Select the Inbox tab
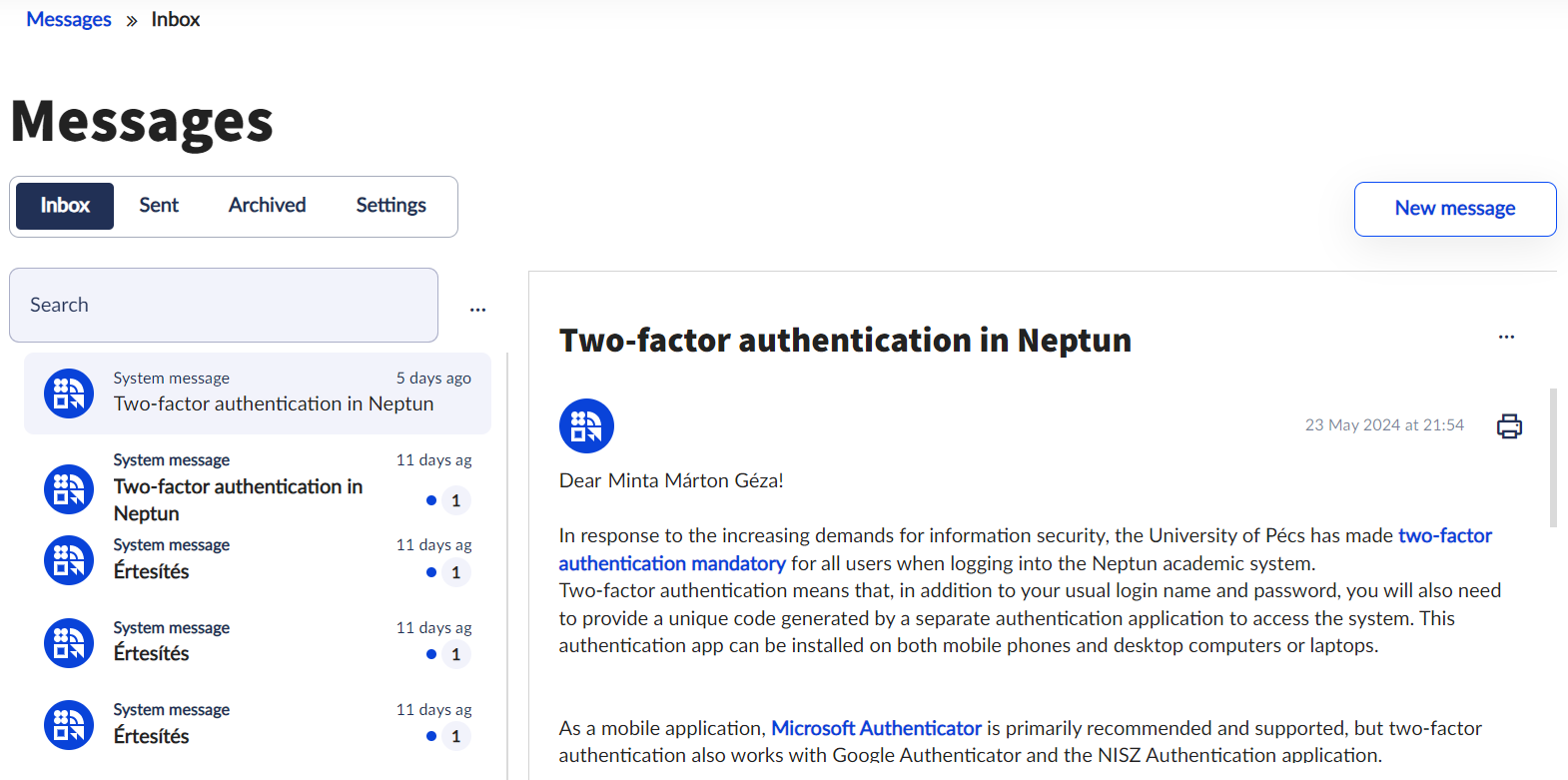Image resolution: width=1568 pixels, height=780 pixels. (x=65, y=206)
